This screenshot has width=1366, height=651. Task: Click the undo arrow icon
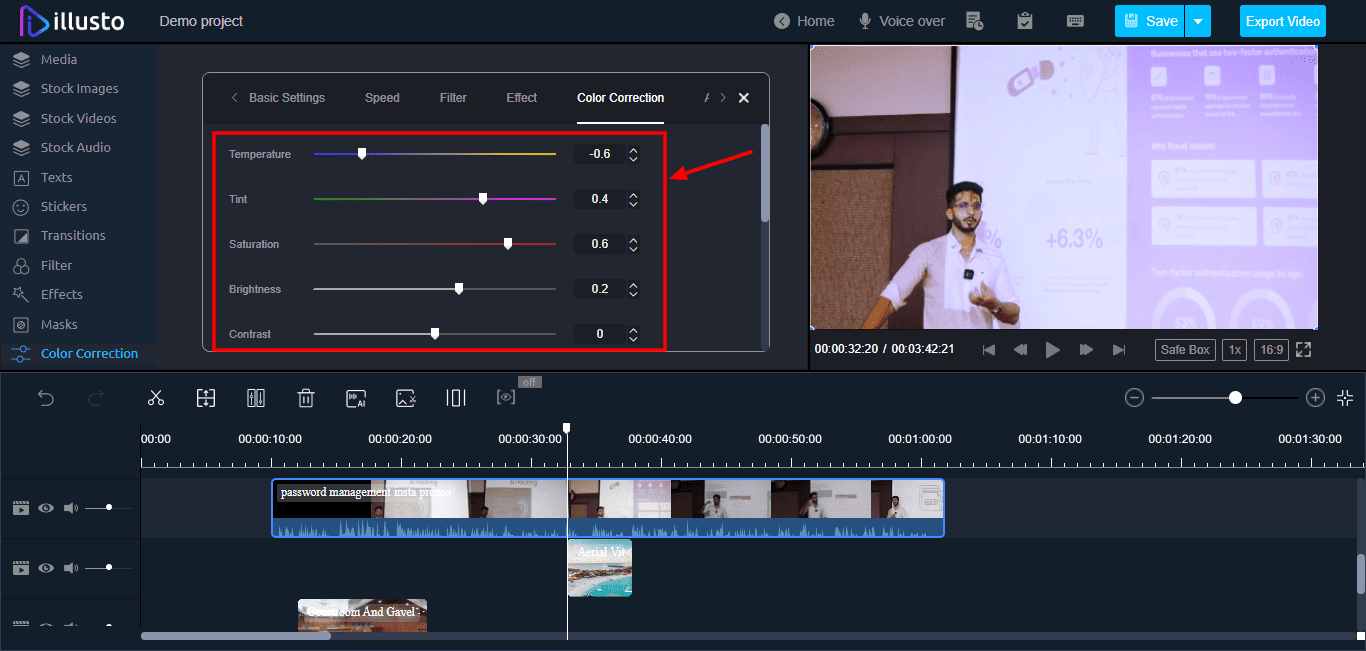click(x=46, y=398)
